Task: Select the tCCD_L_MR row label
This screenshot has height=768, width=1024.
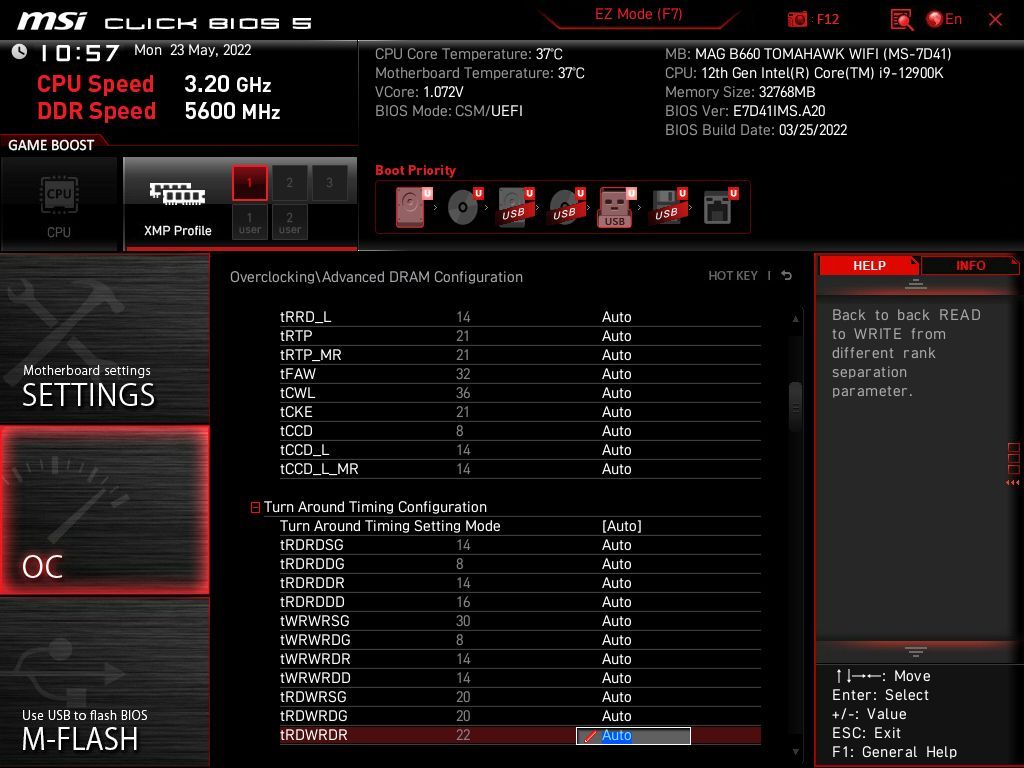Action: pos(319,469)
